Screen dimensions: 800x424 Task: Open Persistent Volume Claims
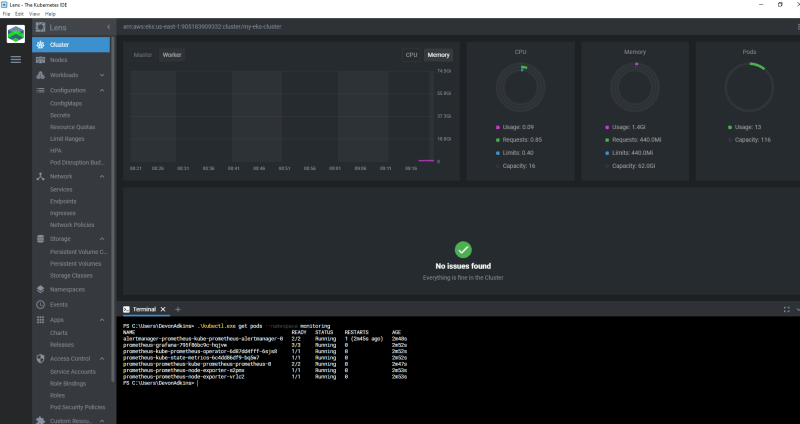click(79, 252)
